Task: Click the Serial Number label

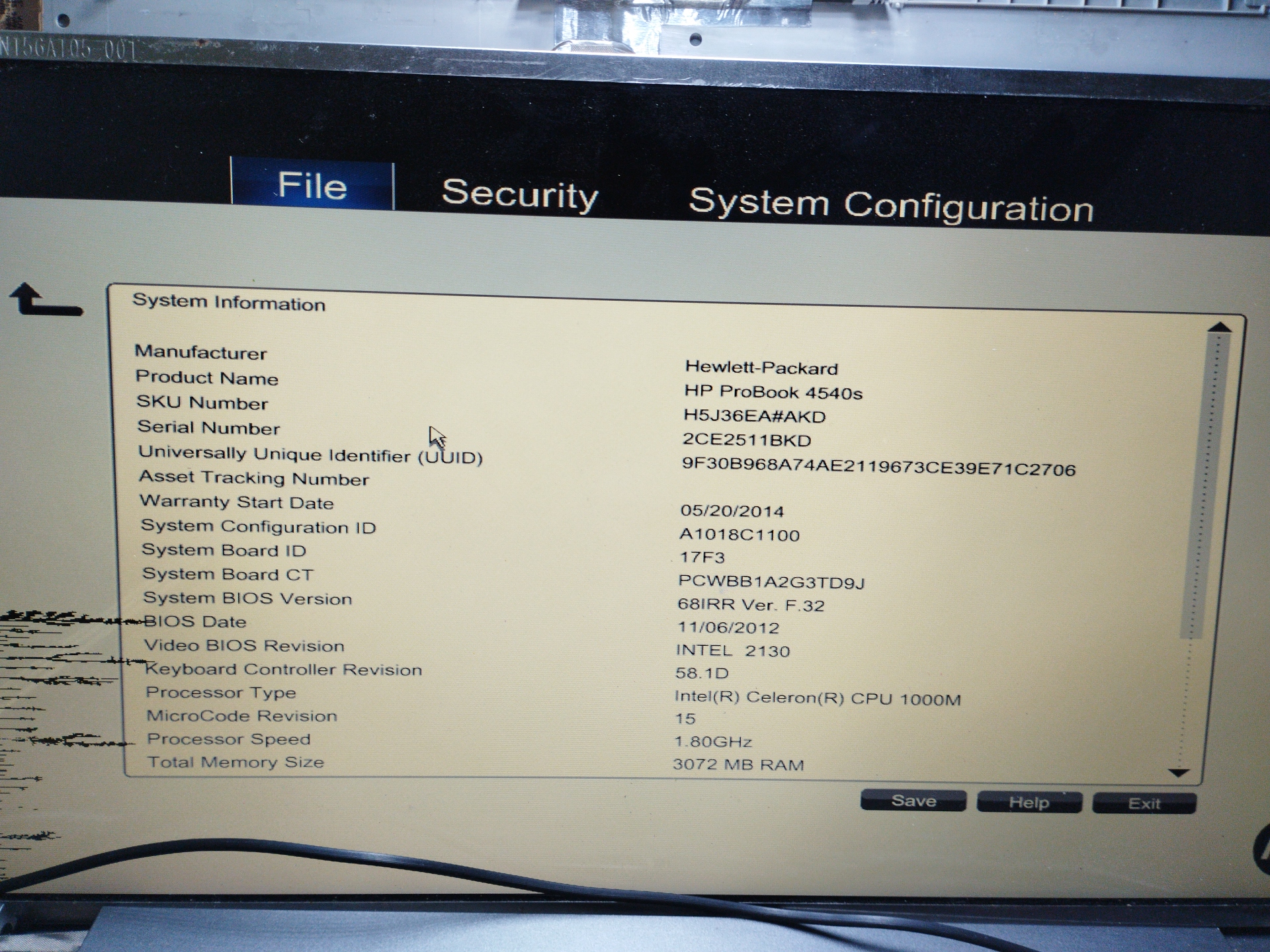Action: pyautogui.click(x=209, y=428)
